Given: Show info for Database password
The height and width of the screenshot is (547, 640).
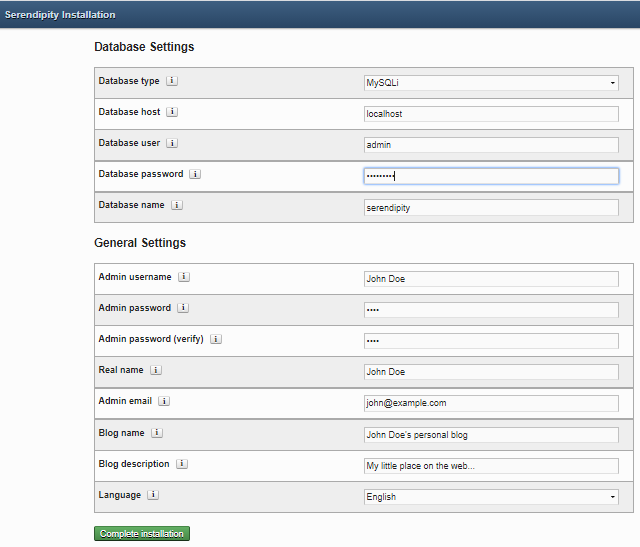Looking at the screenshot, I should pyautogui.click(x=195, y=174).
